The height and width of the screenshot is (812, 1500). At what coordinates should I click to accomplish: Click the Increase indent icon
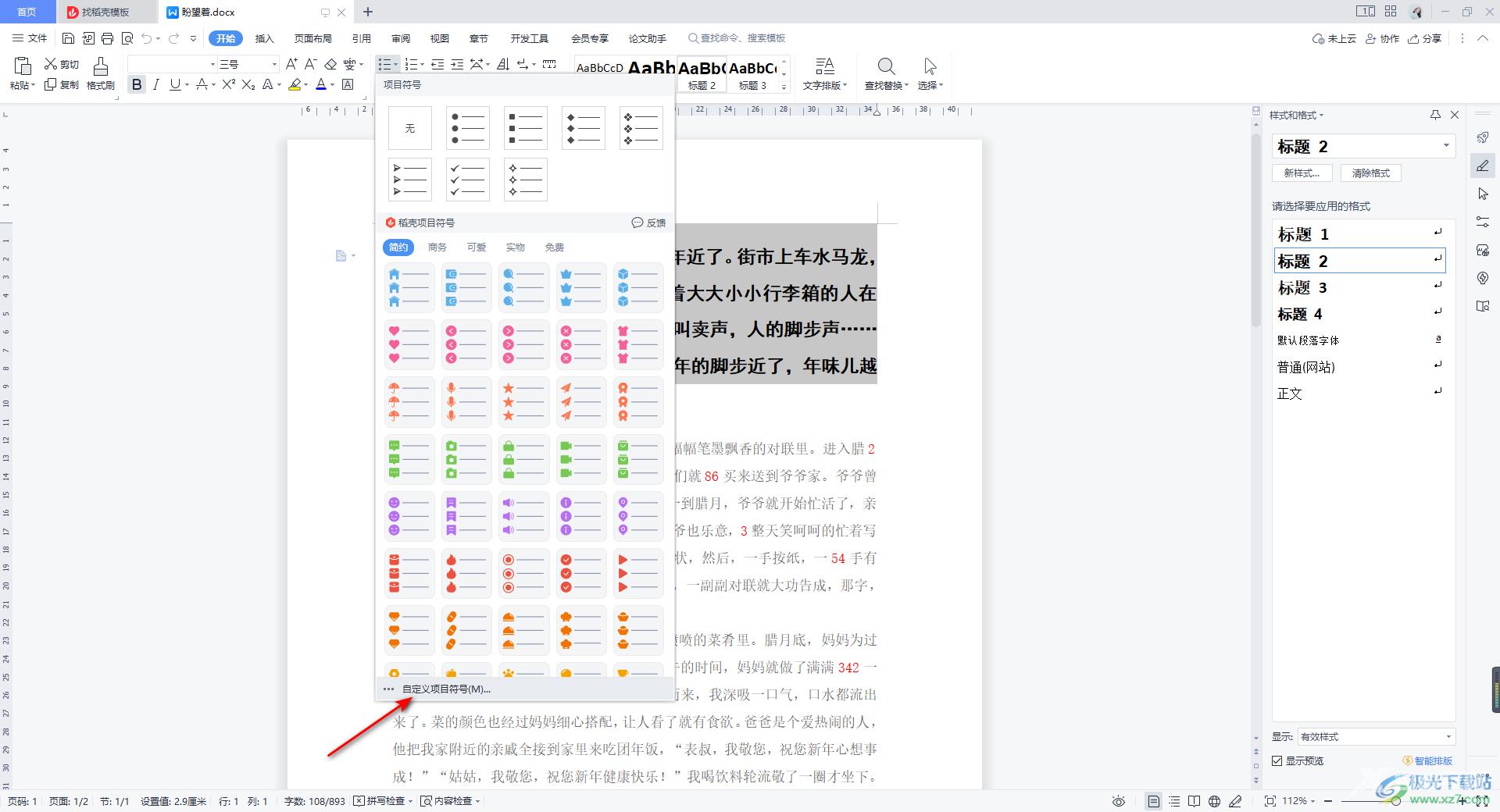pos(457,64)
